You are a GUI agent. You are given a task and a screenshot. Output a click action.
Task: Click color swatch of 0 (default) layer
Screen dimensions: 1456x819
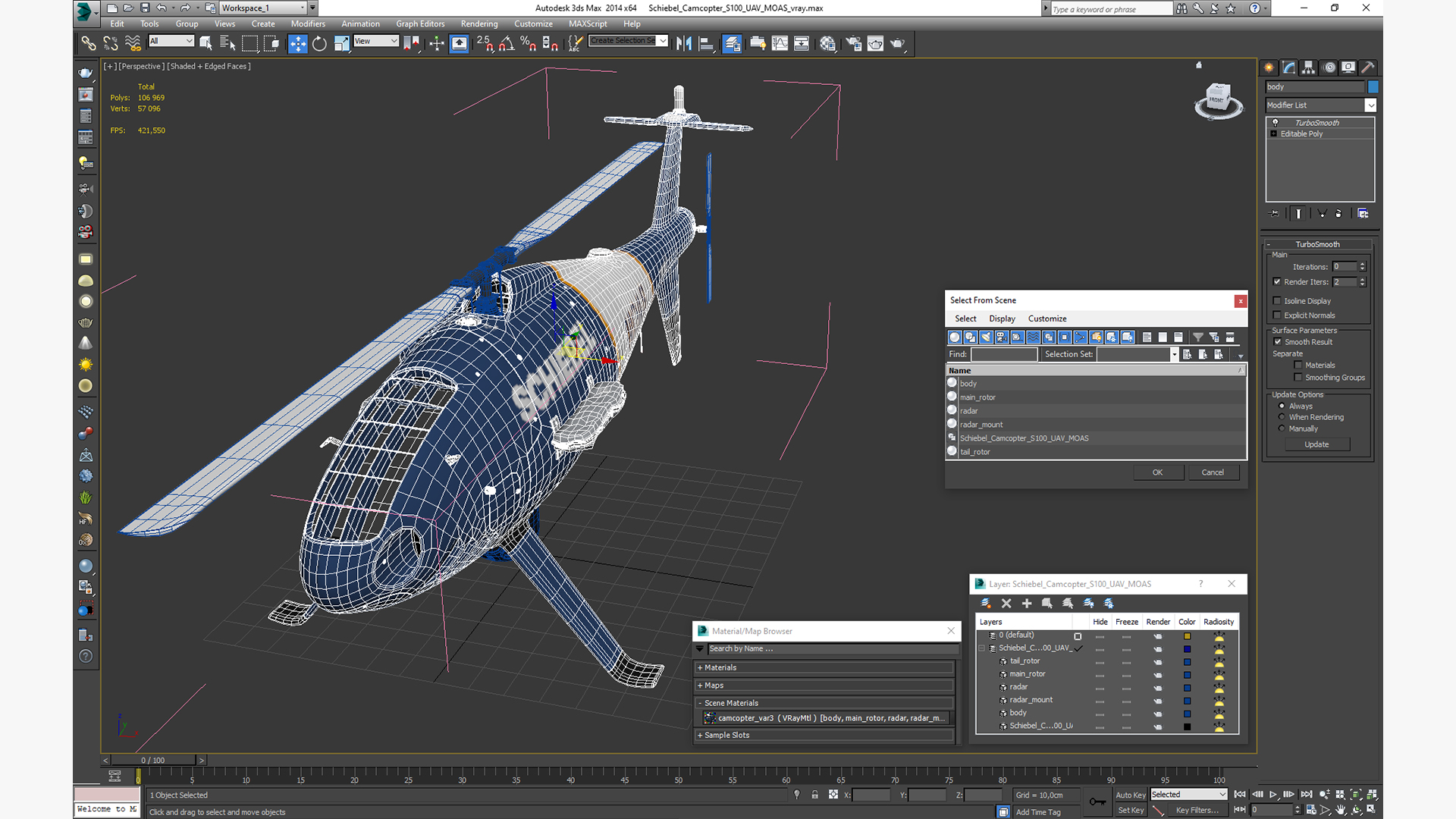pos(1187,636)
